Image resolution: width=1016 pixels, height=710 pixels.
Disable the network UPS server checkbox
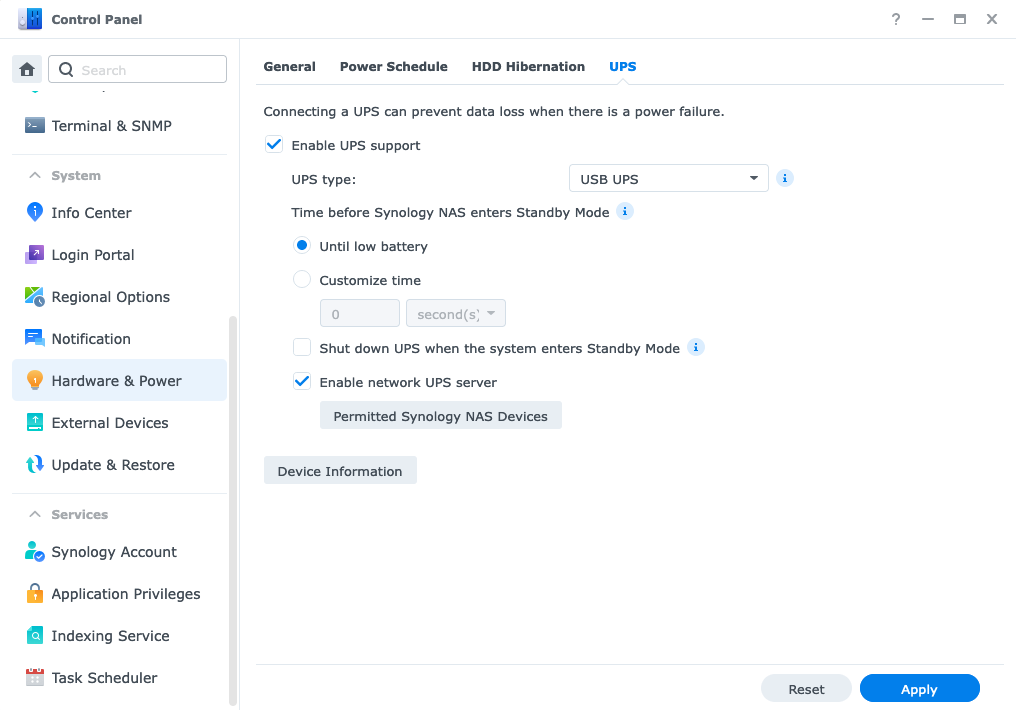tap(302, 382)
